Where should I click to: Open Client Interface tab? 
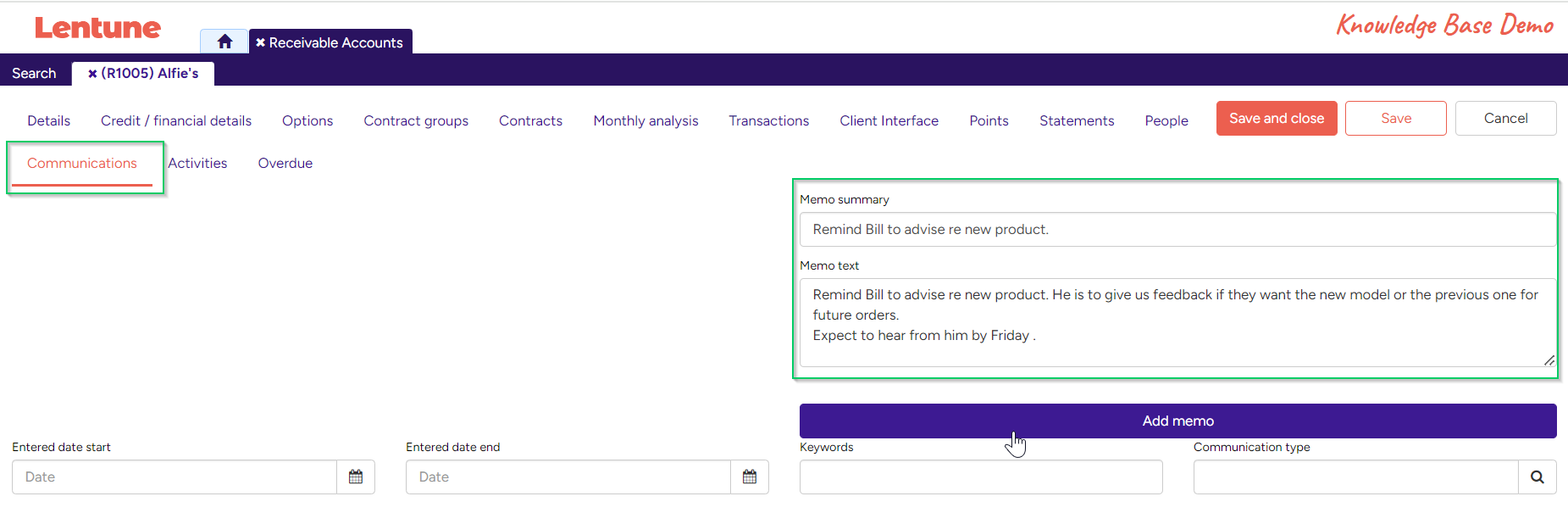click(x=889, y=120)
